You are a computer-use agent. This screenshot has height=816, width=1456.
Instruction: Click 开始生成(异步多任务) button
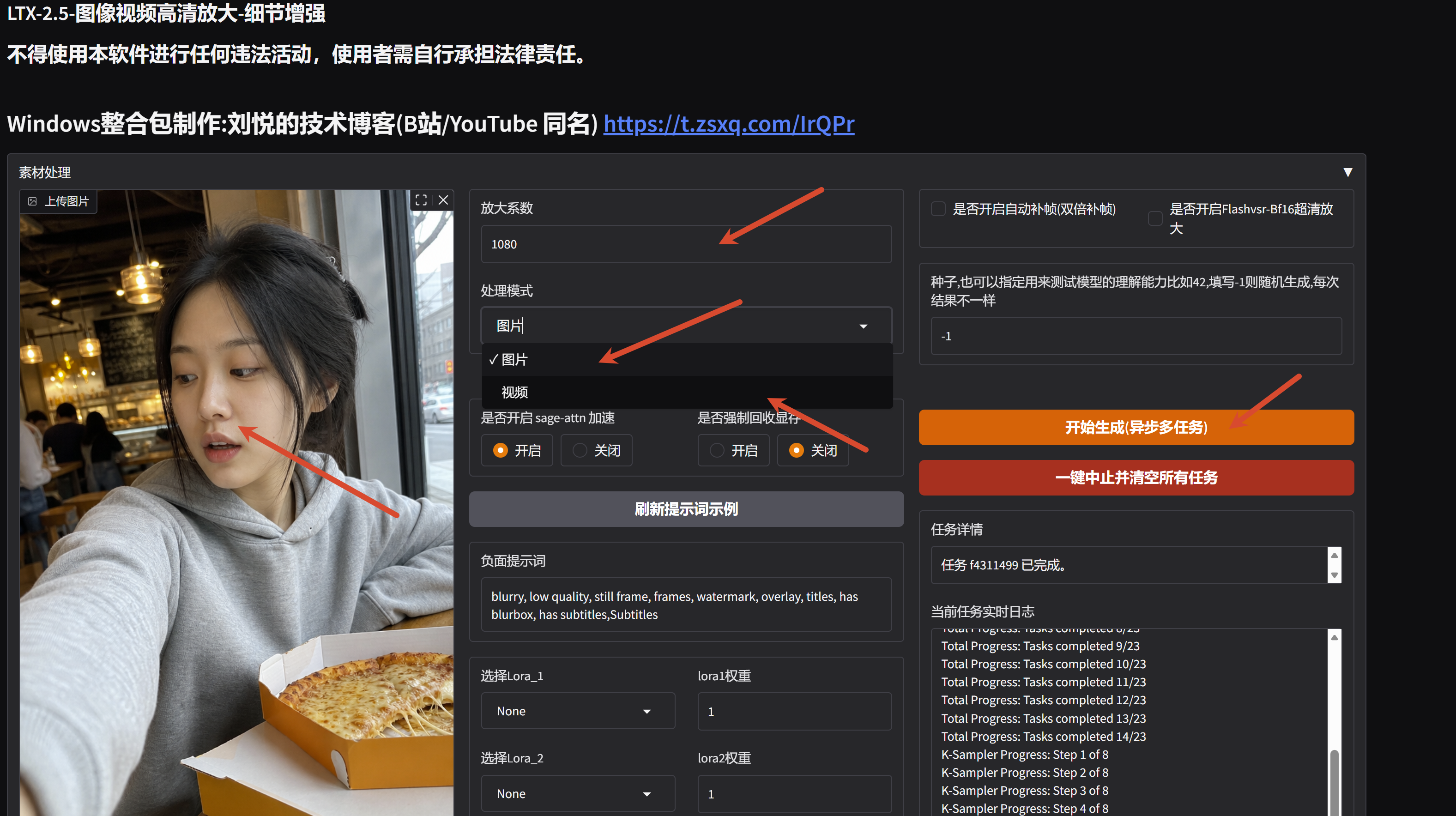tap(1136, 427)
